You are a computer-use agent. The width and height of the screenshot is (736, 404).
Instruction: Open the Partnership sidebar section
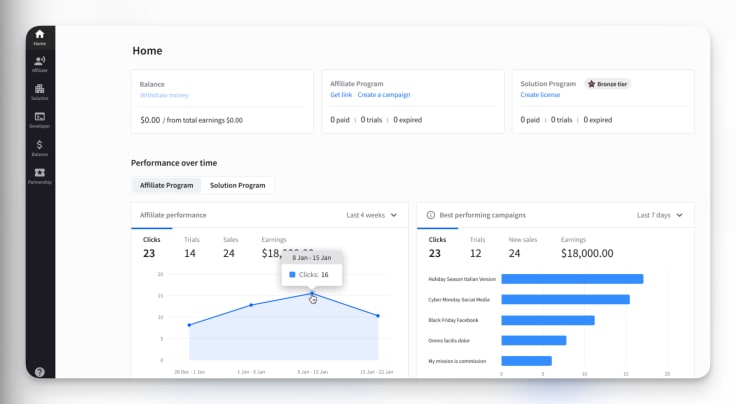point(40,176)
